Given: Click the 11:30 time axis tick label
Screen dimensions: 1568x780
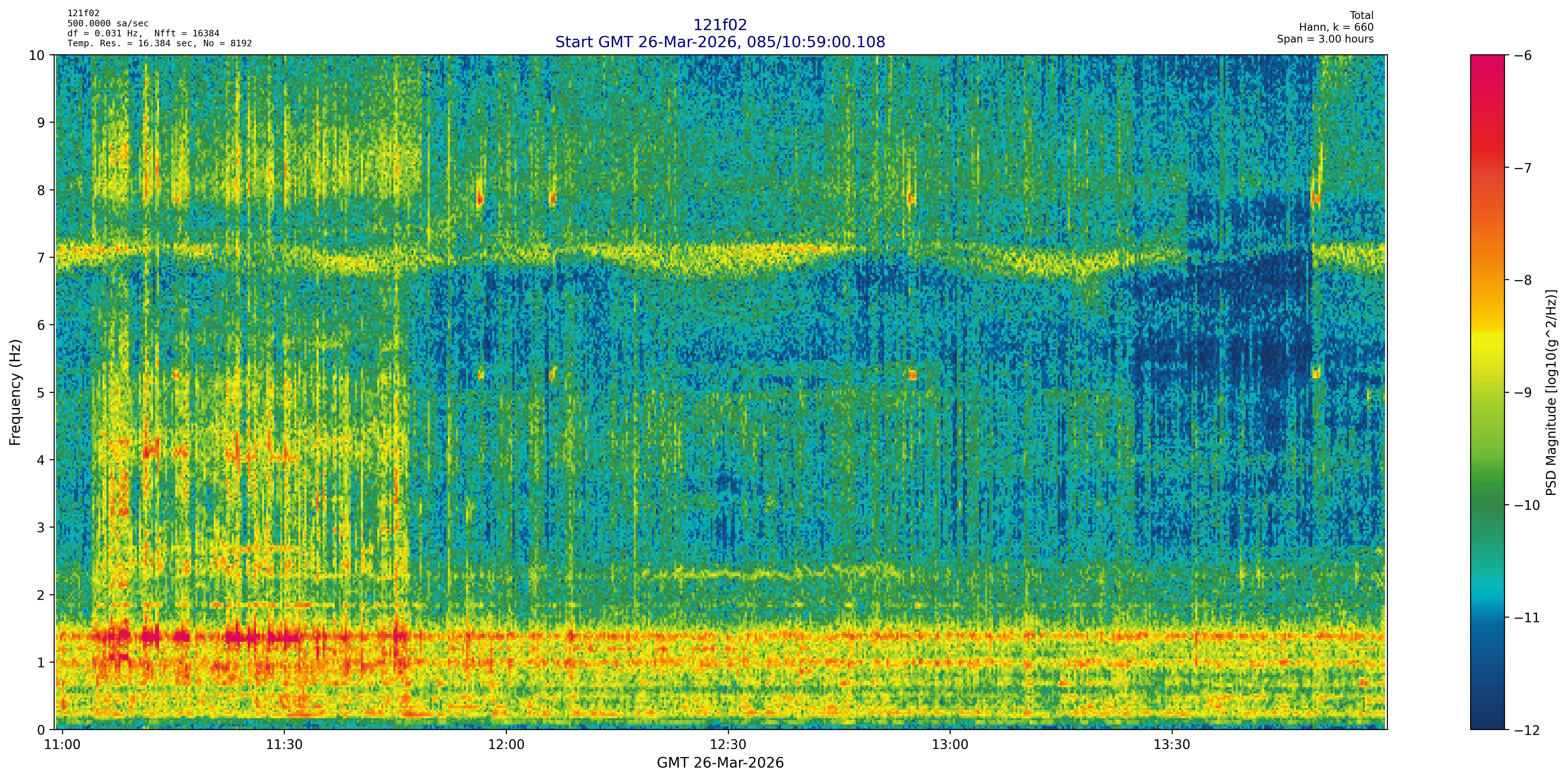Looking at the screenshot, I should click(x=284, y=745).
